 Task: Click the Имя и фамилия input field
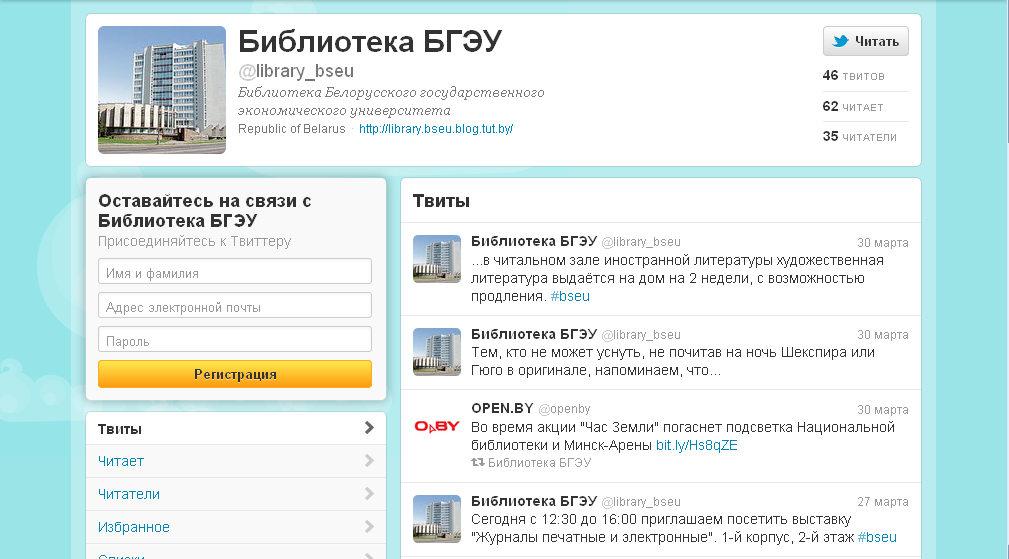[x=235, y=271]
